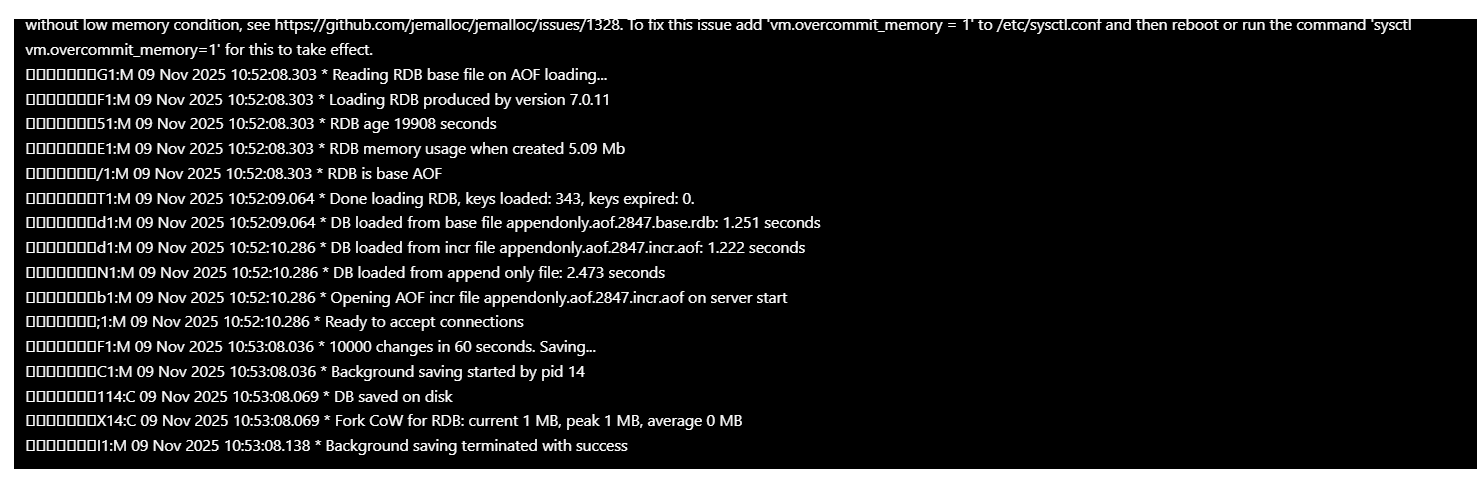The height and width of the screenshot is (500, 1477).
Task: Click the 'Opening AOF incr file' log line
Action: tap(558, 297)
